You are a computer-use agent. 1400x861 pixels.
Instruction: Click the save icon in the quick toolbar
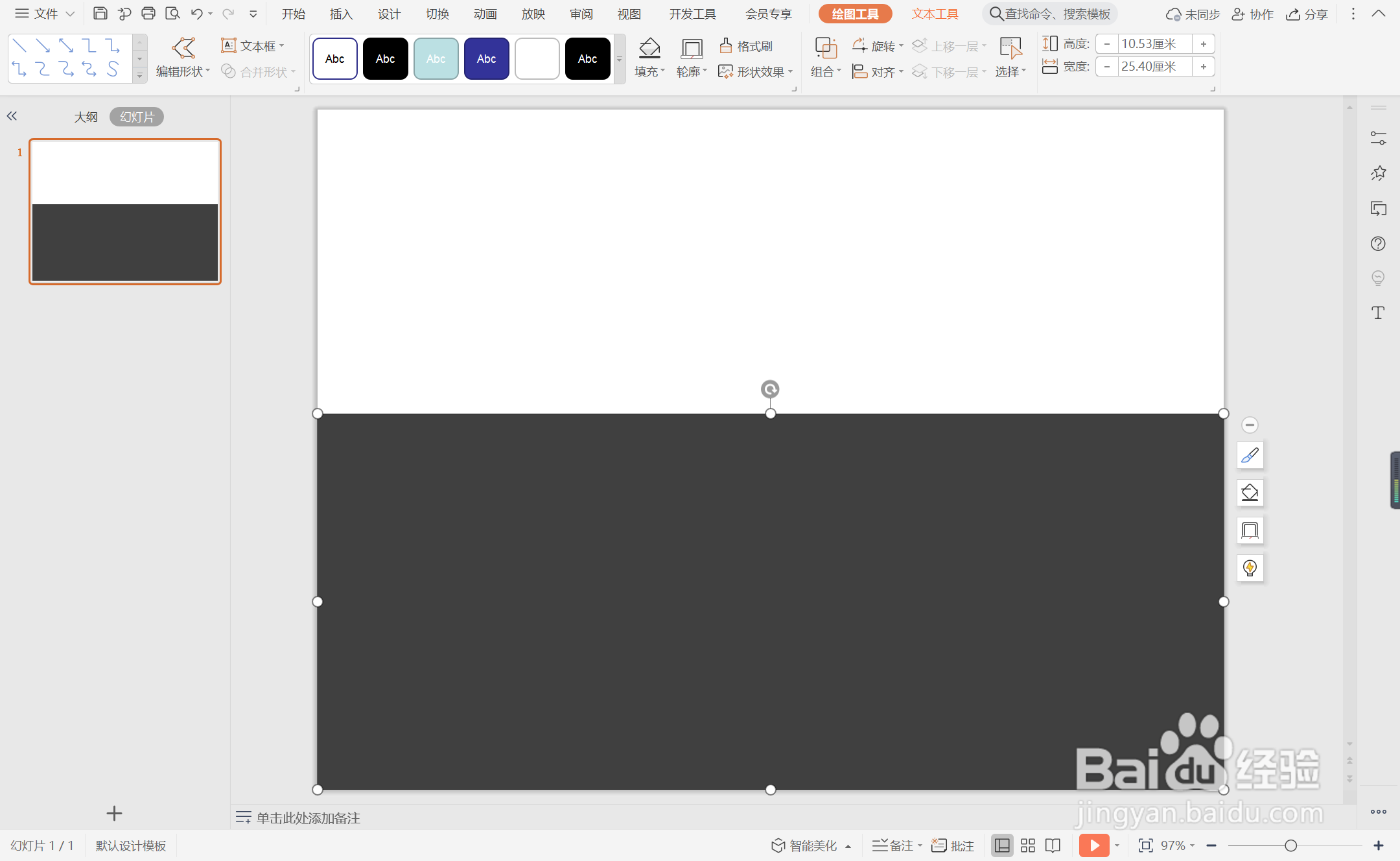click(100, 14)
